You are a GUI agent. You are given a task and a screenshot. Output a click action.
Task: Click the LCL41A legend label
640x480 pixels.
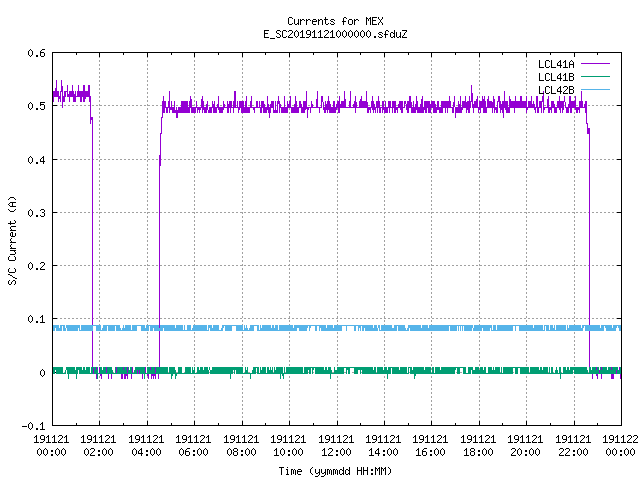pyautogui.click(x=556, y=64)
